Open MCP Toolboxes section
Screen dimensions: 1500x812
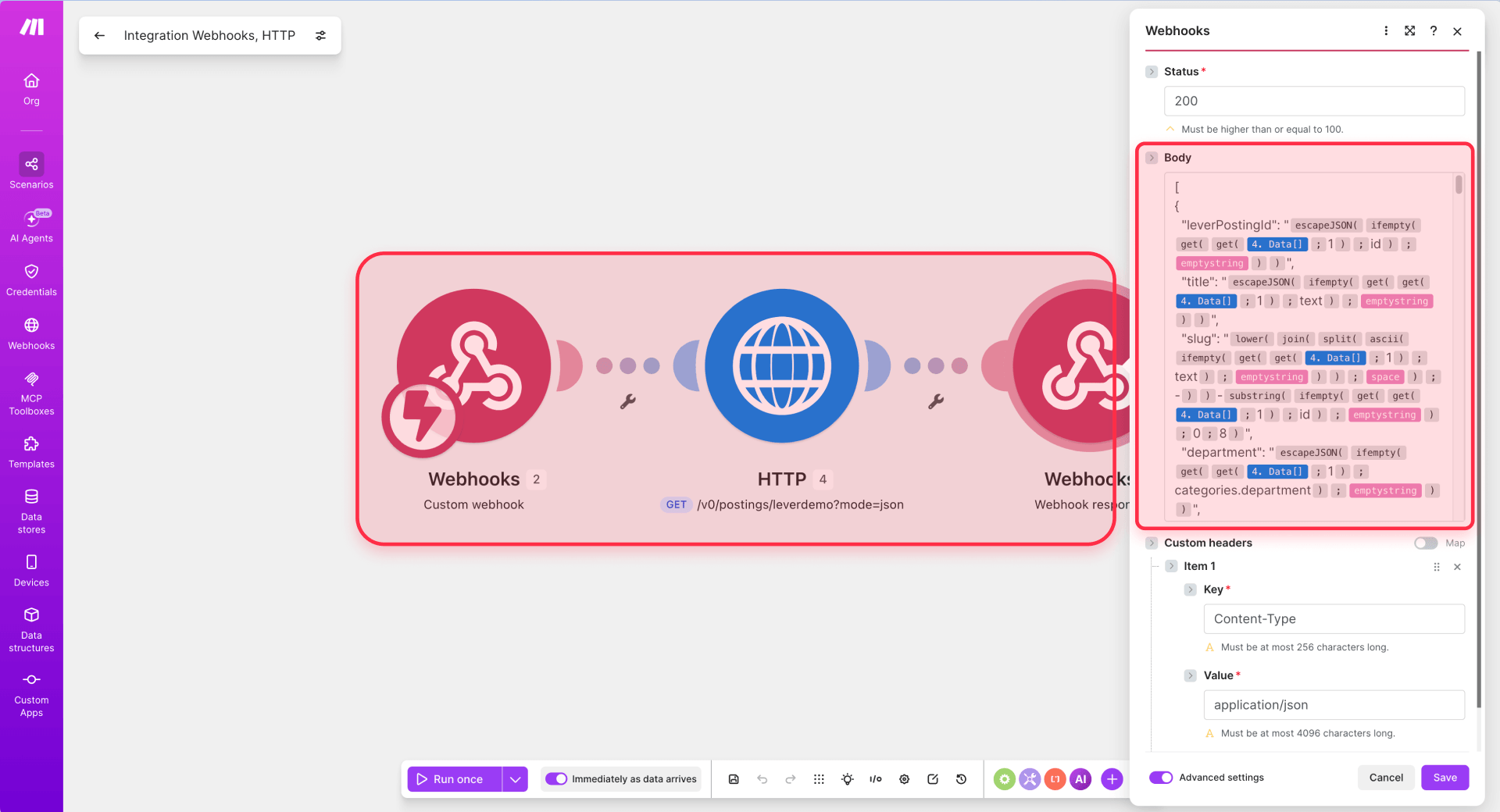pyautogui.click(x=31, y=393)
